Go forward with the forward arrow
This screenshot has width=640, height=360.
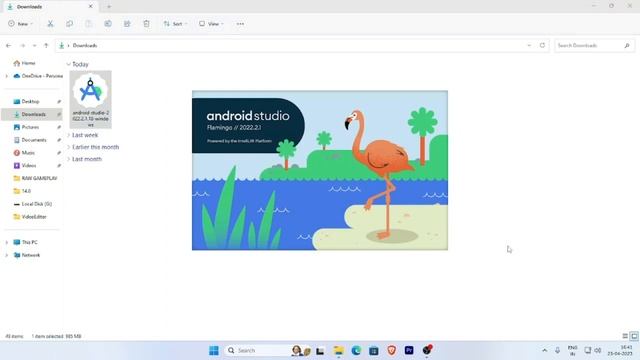pos(22,45)
